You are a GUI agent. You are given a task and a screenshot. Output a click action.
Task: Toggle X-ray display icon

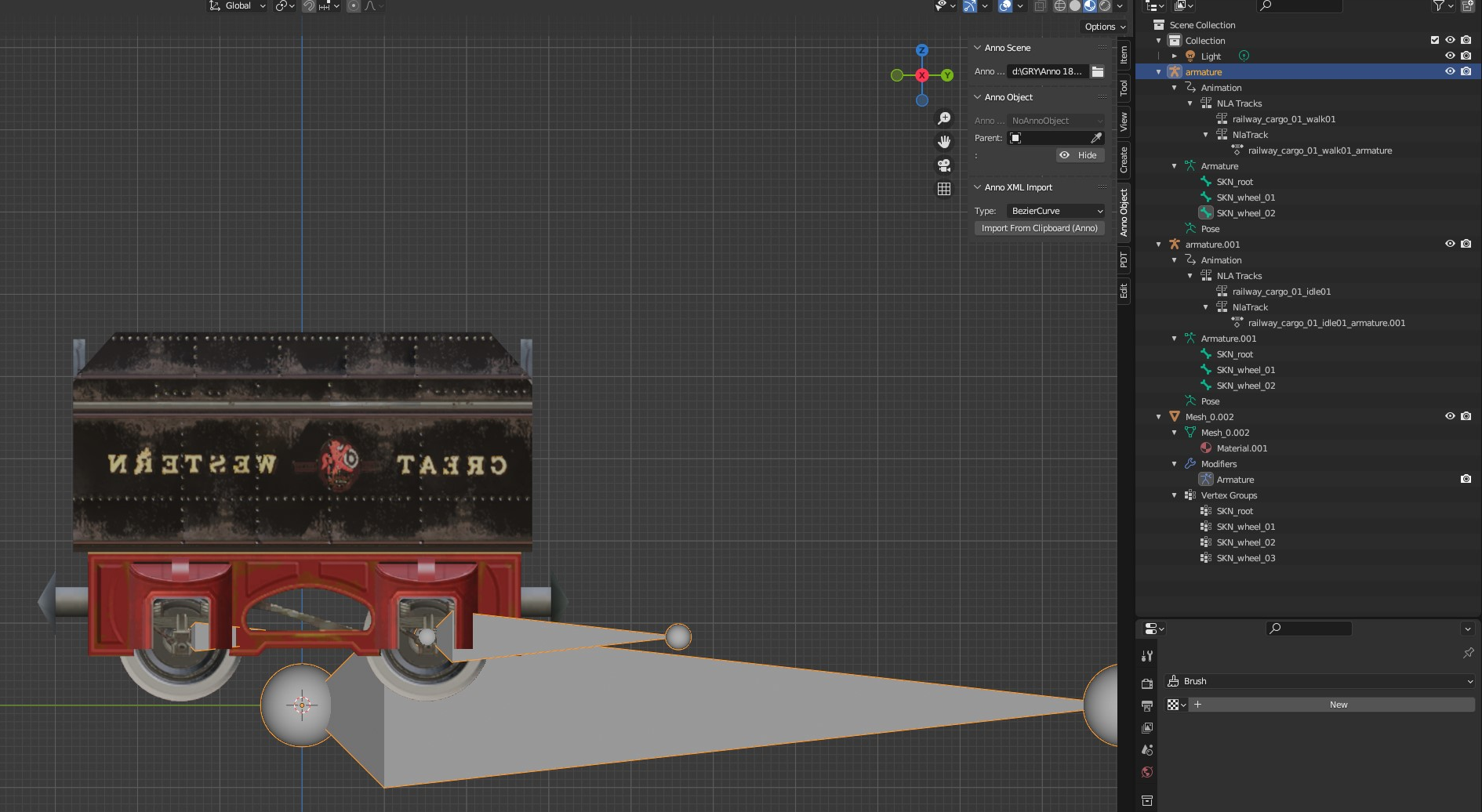click(x=1040, y=6)
